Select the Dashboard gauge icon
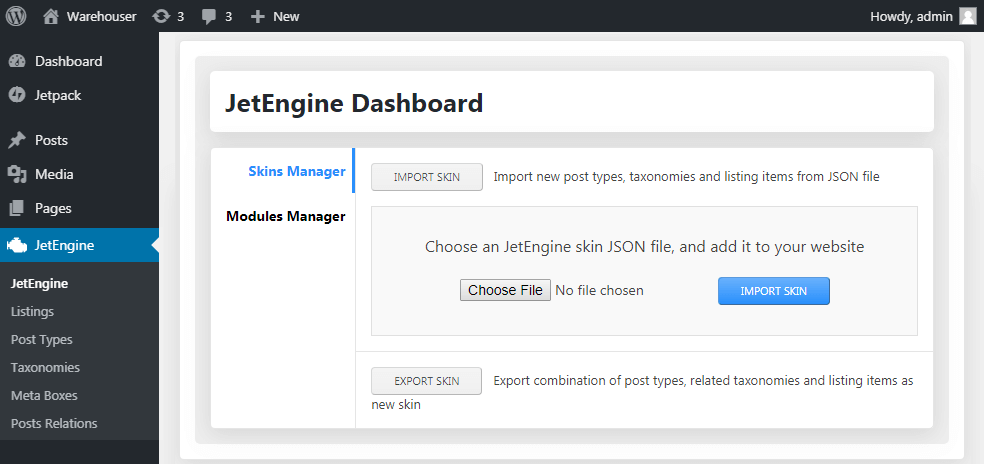Viewport: 984px width, 464px height. (17, 62)
